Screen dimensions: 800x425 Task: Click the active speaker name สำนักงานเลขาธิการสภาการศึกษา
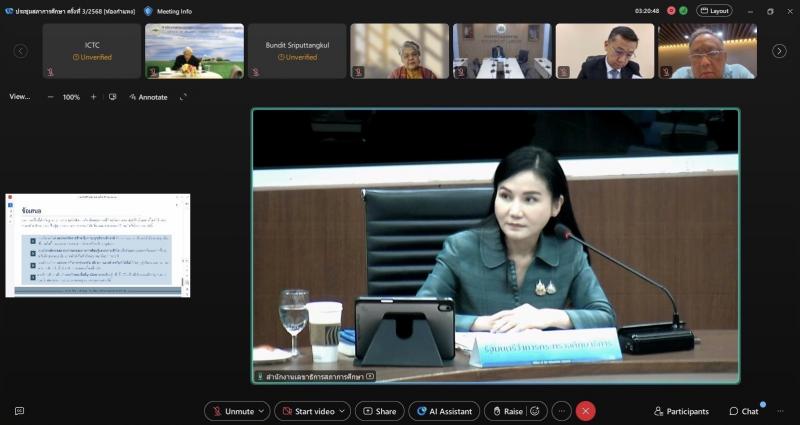[x=315, y=377]
